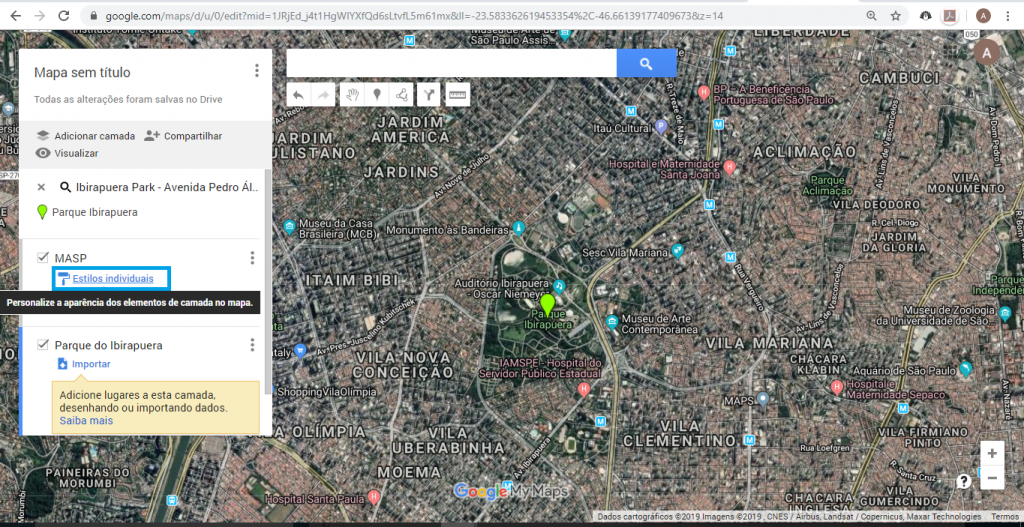The image size is (1024, 527).
Task: Uncheck the Parque do Ibirapuera layer checkbox
Action: coord(44,345)
